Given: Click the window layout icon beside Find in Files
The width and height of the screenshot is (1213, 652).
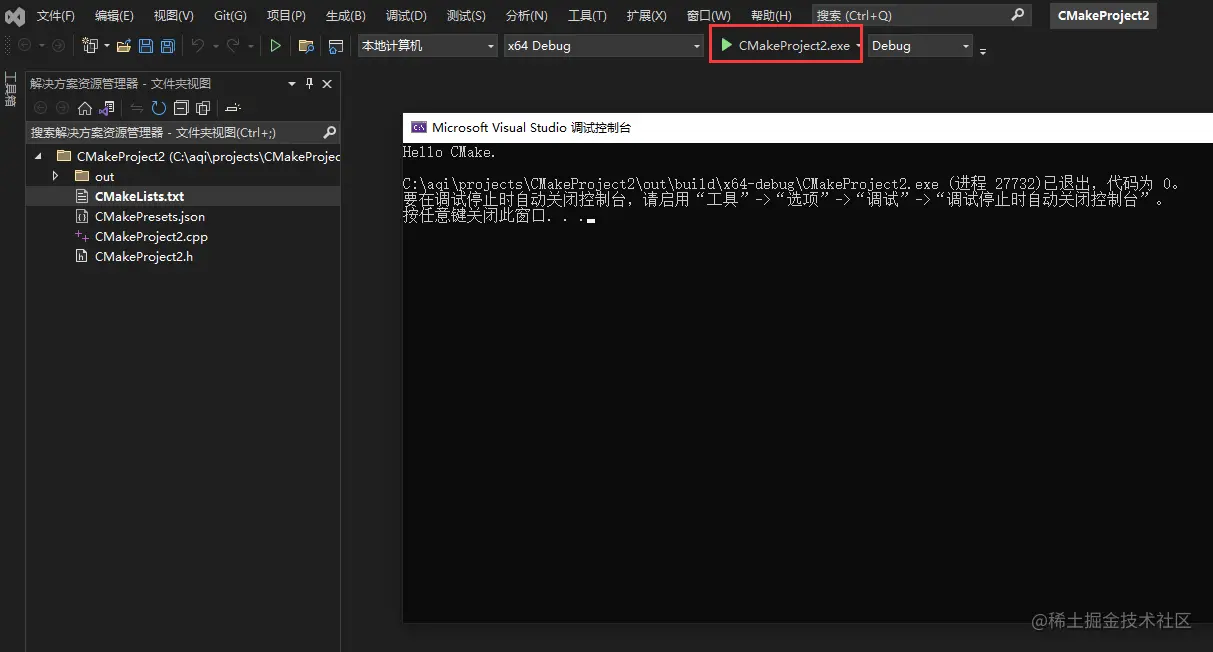Looking at the screenshot, I should pos(336,46).
